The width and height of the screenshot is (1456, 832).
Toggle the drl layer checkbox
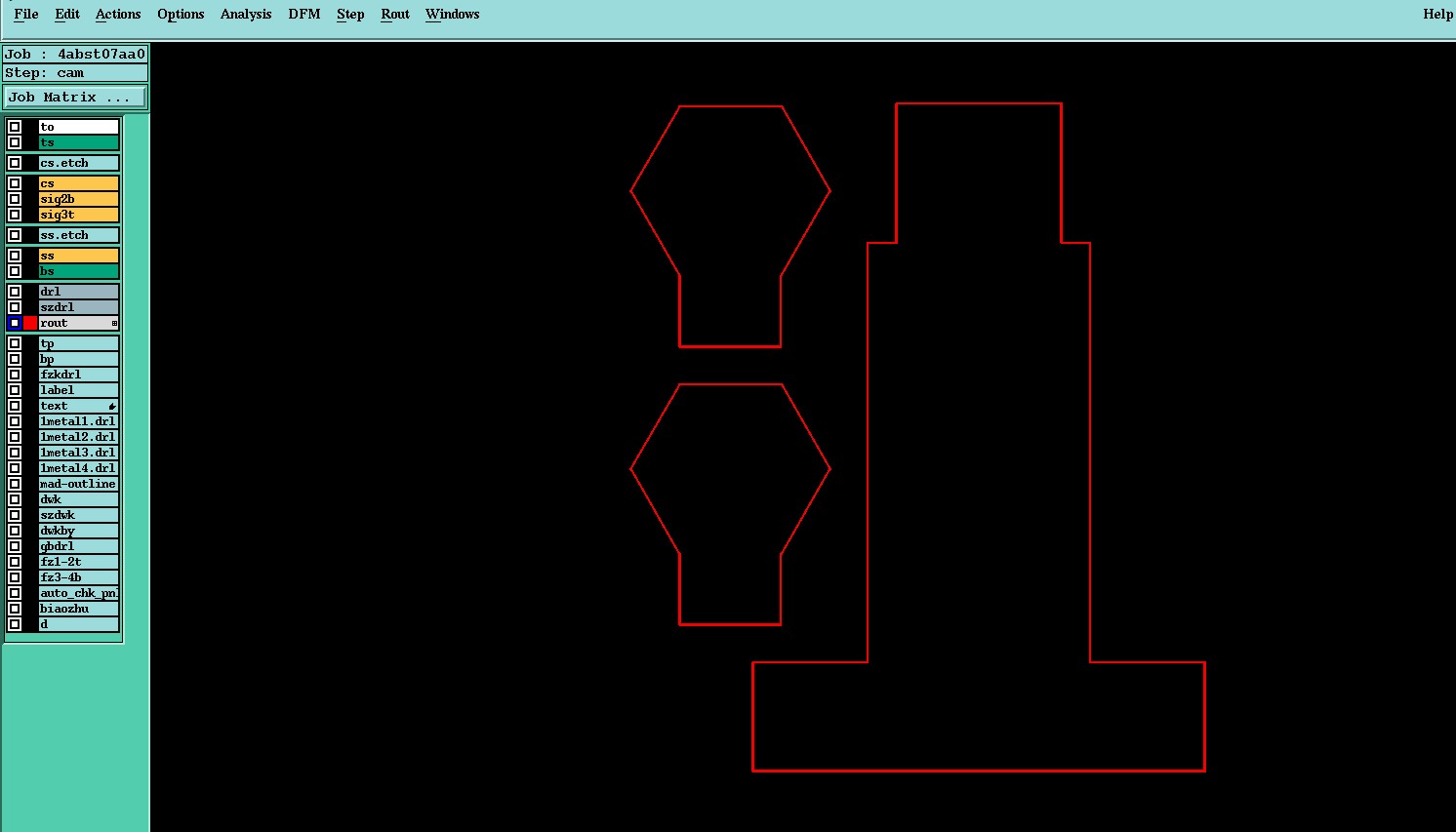tap(15, 292)
